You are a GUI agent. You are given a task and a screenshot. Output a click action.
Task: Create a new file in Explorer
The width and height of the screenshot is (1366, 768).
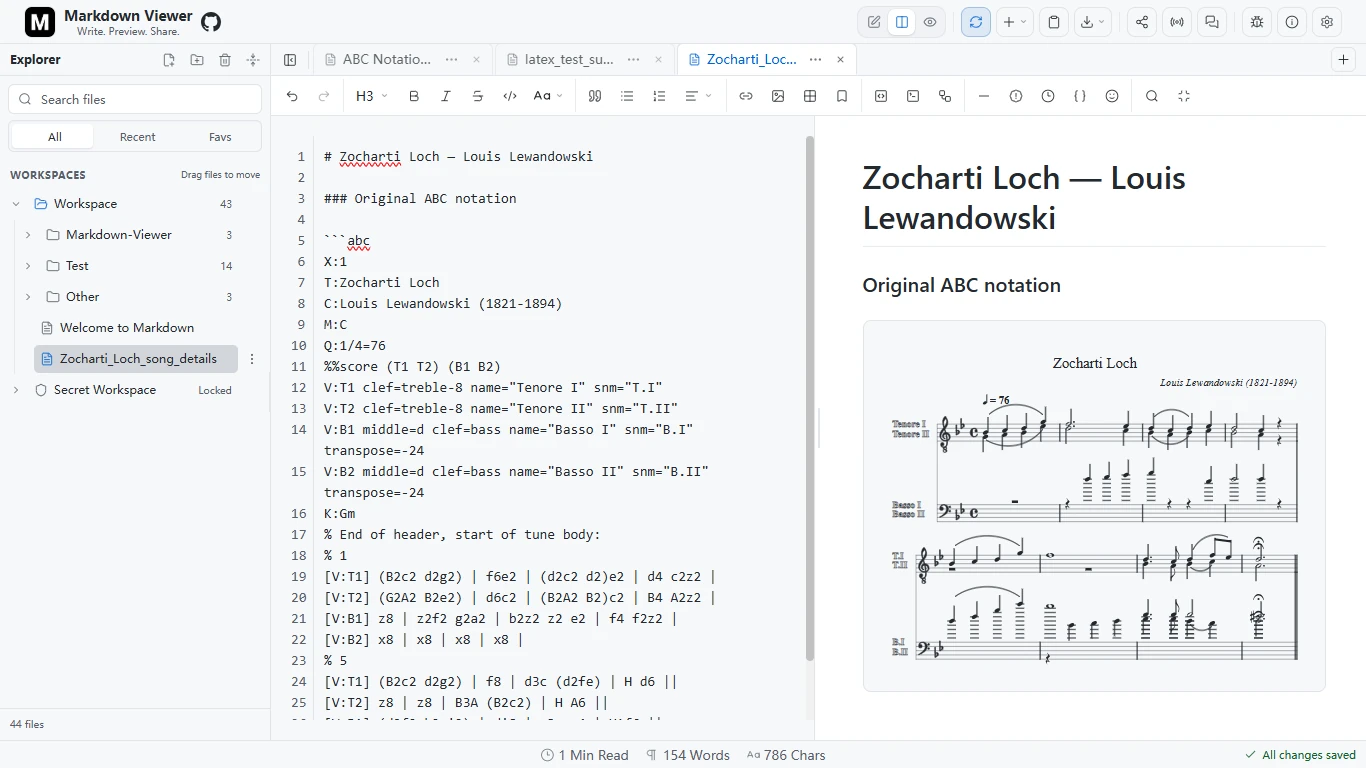coord(169,60)
